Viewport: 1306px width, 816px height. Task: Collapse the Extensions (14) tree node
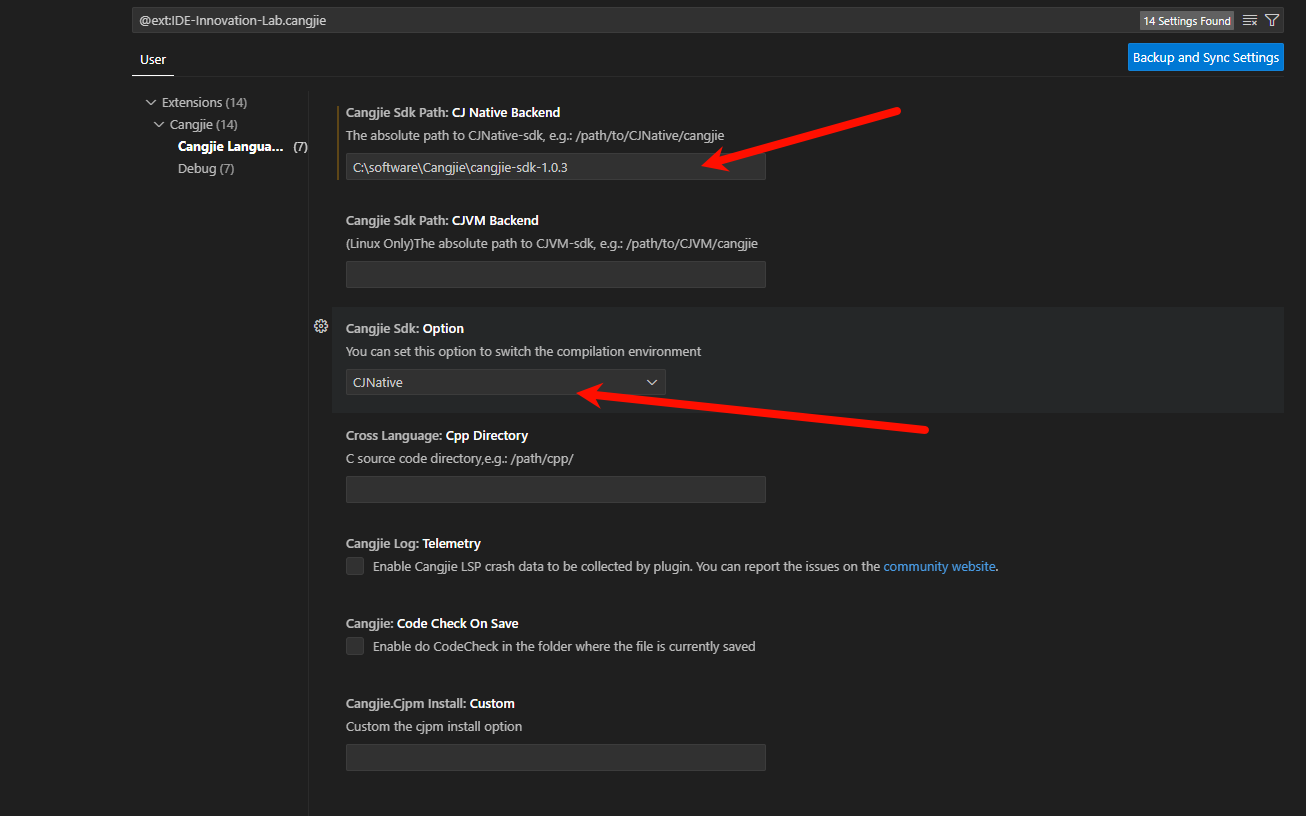point(151,102)
